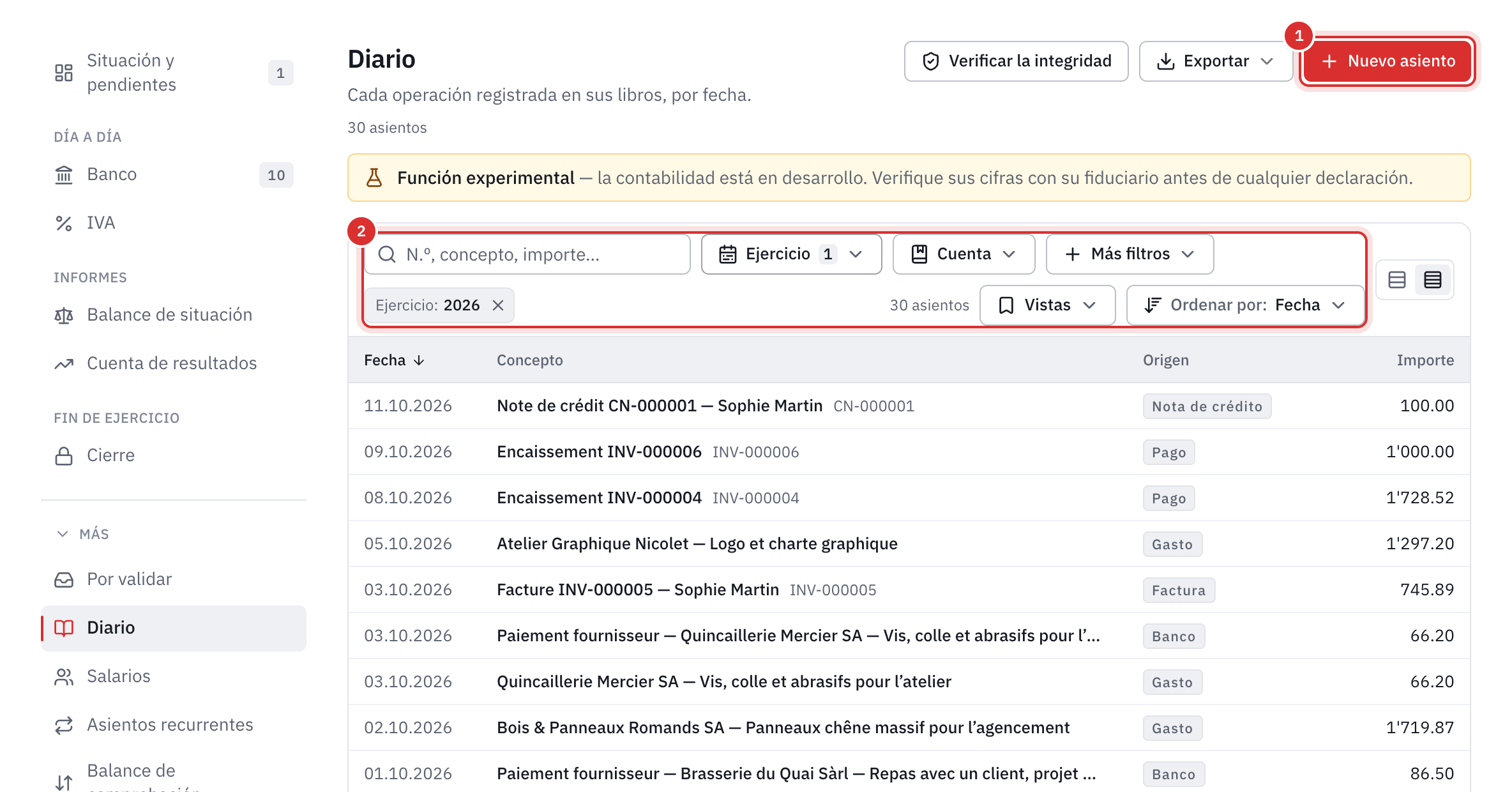Image resolution: width=1512 pixels, height=792 pixels.
Task: Open Asientos recurrentes in sidebar
Action: (x=174, y=725)
